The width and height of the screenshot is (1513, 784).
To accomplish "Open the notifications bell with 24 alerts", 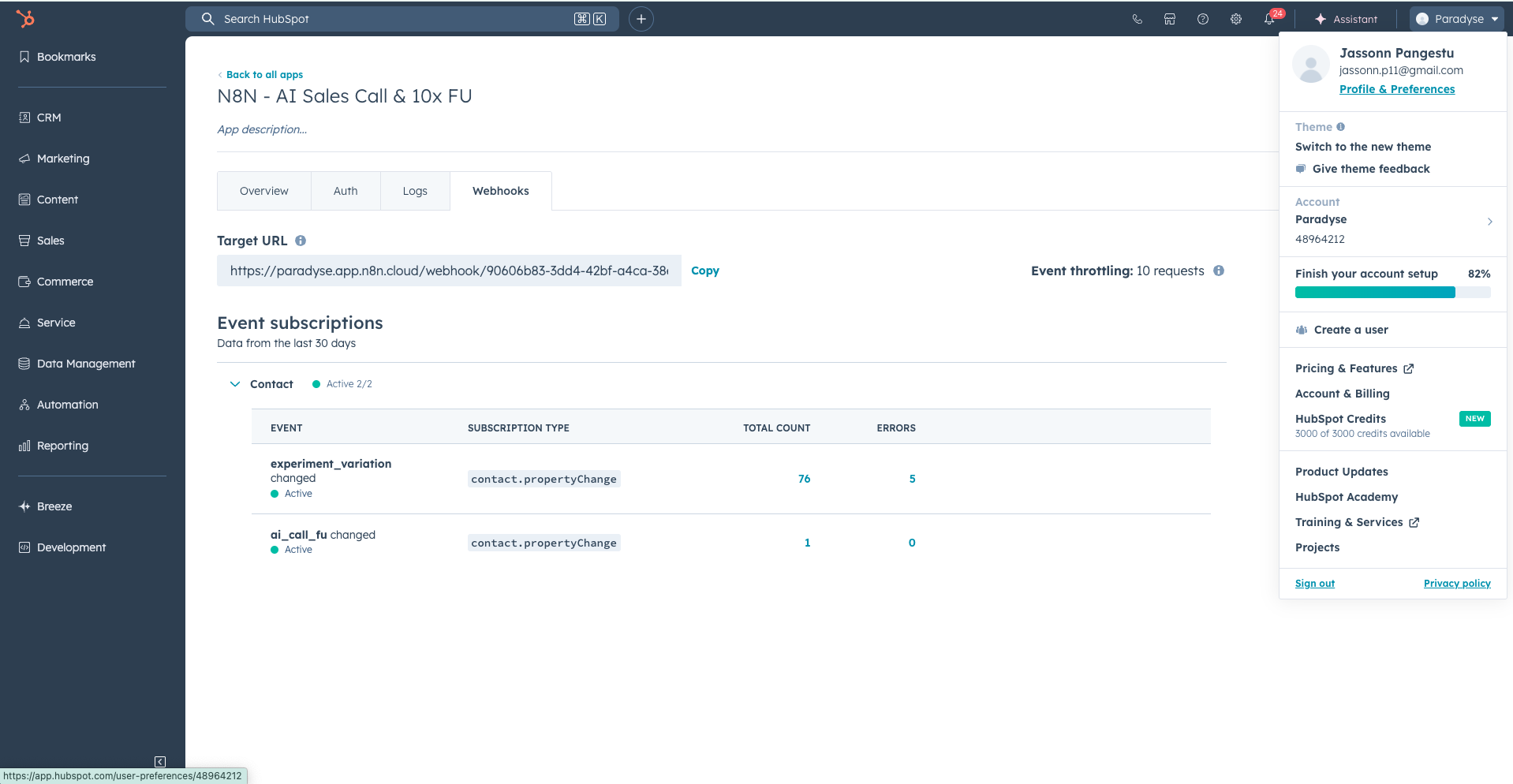I will 1269,19.
